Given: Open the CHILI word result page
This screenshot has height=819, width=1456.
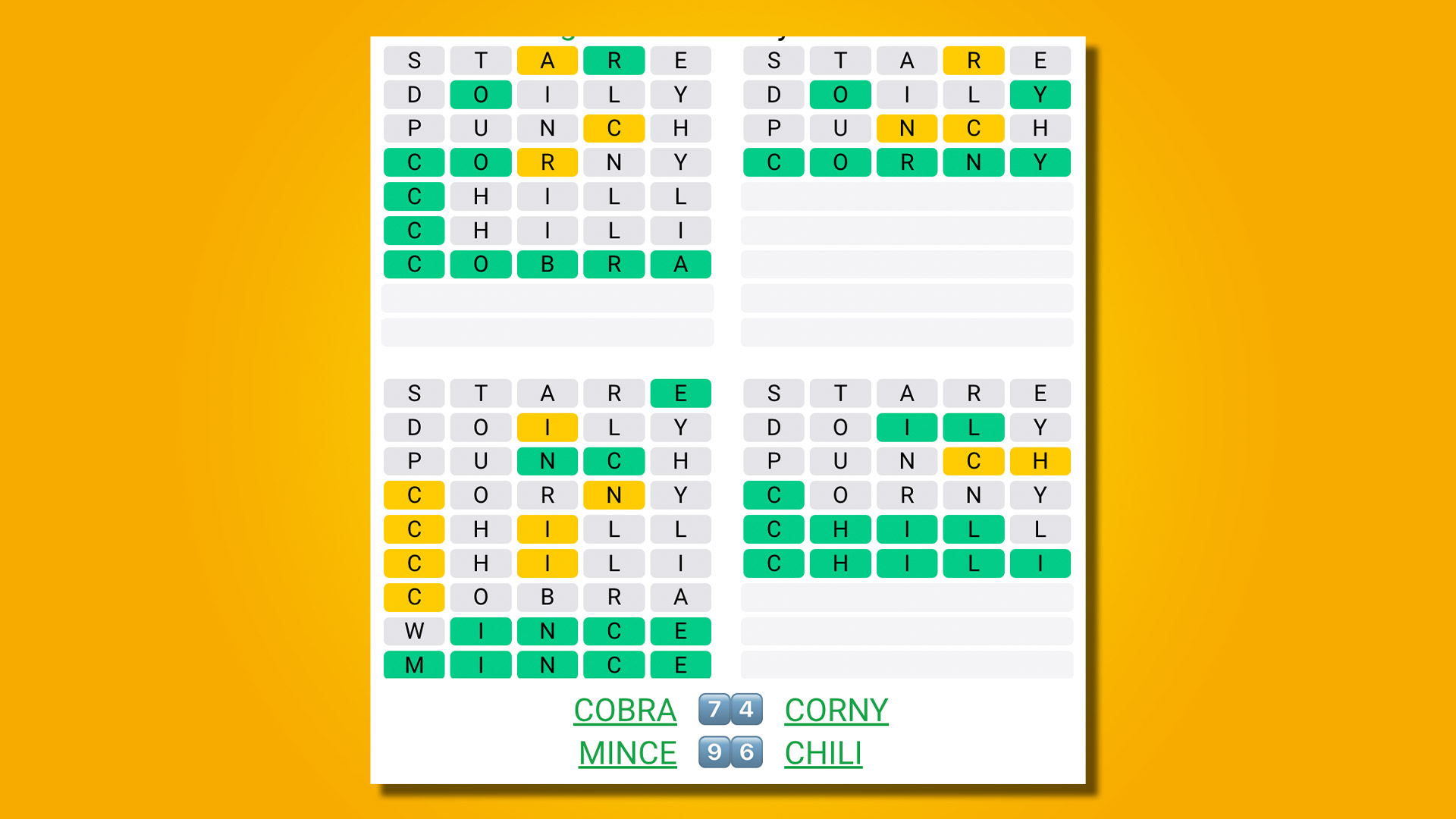Looking at the screenshot, I should pyautogui.click(x=823, y=752).
